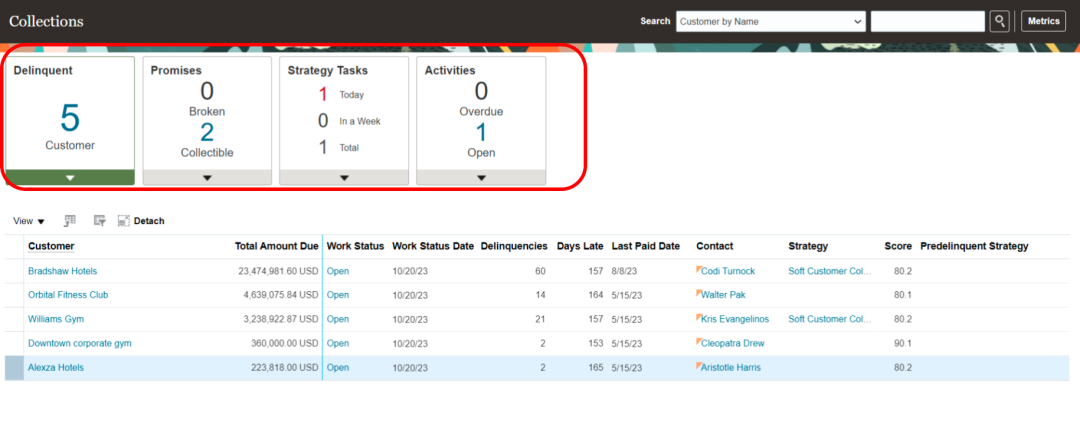1080x428 pixels.
Task: Click the 0 In a Week tasks count
Action: (322, 121)
